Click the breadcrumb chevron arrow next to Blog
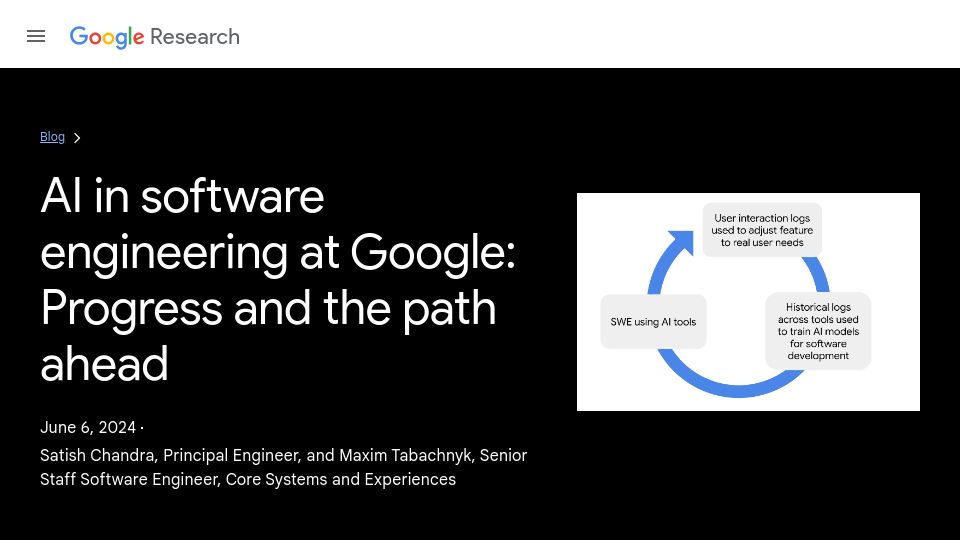 coord(77,138)
